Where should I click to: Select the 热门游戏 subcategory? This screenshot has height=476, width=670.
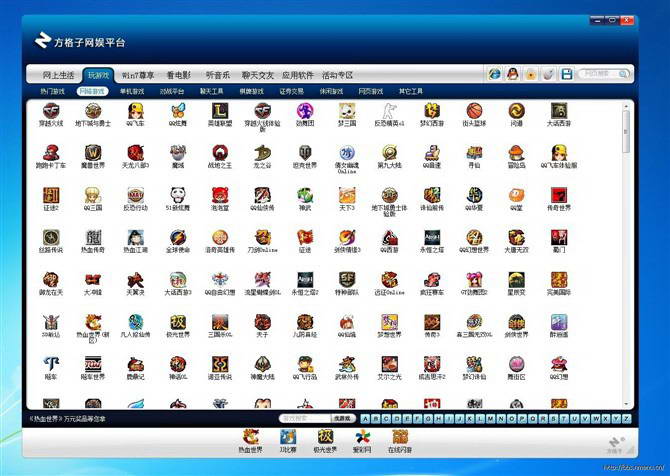[x=53, y=91]
